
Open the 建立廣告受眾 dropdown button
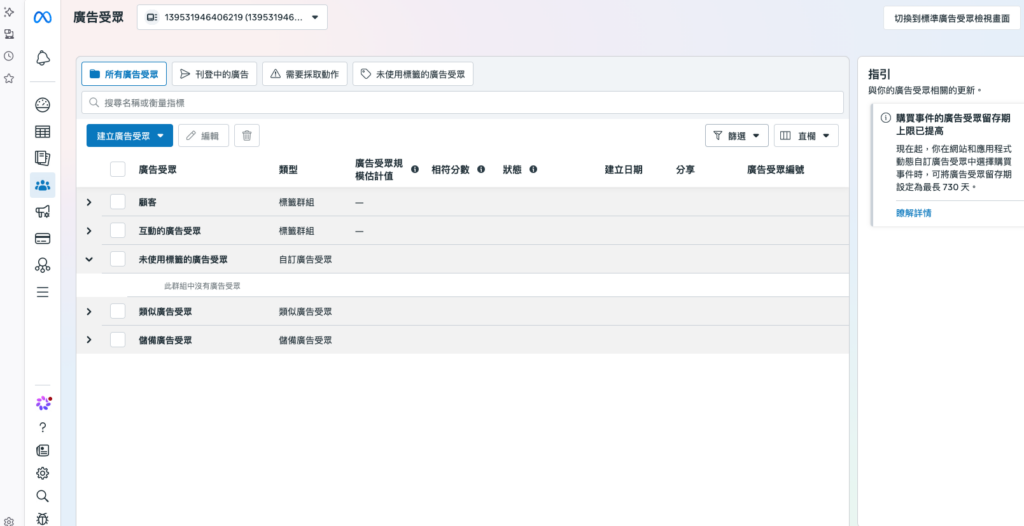point(129,135)
